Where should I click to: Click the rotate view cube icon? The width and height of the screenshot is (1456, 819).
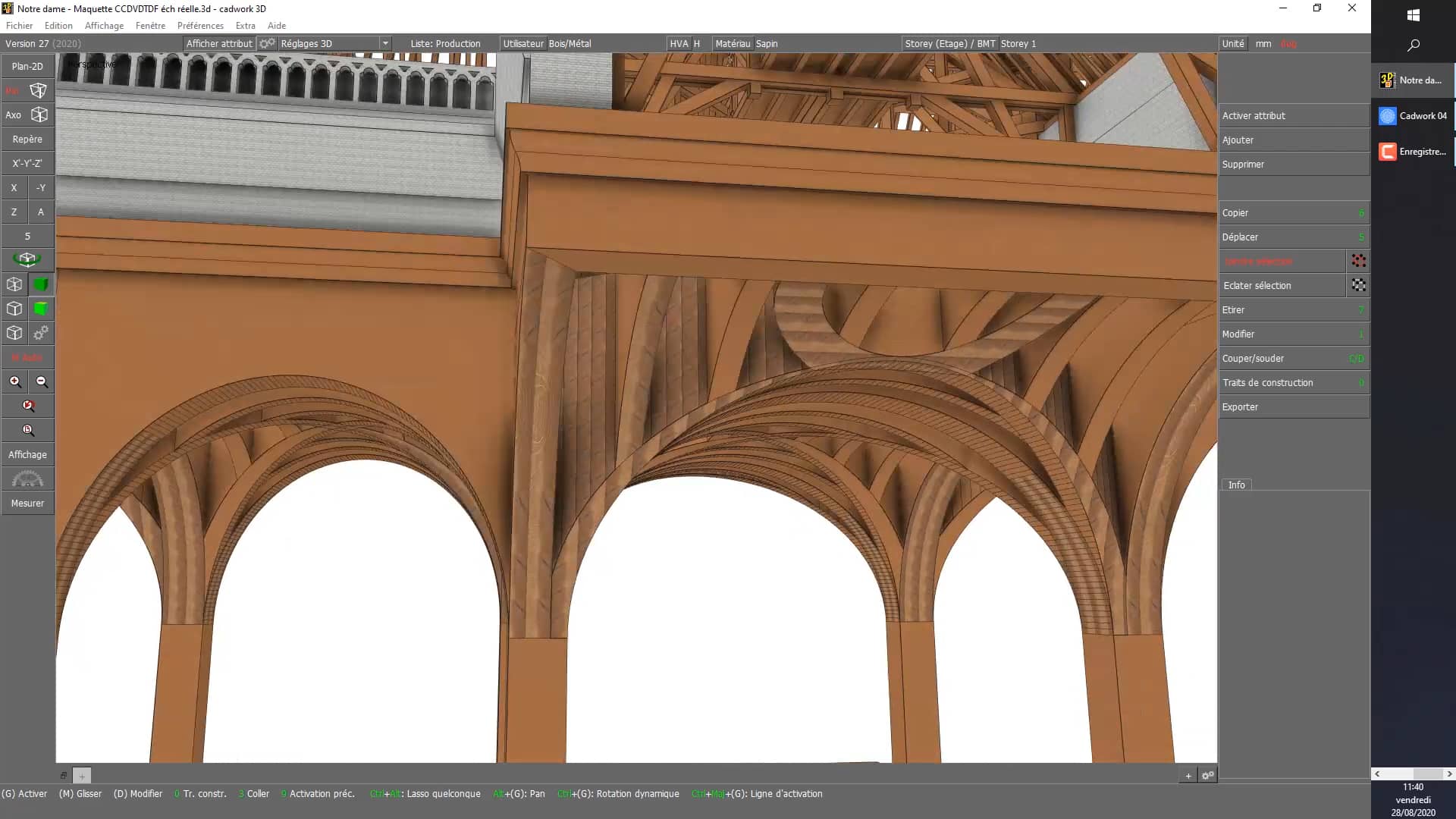pyautogui.click(x=27, y=259)
